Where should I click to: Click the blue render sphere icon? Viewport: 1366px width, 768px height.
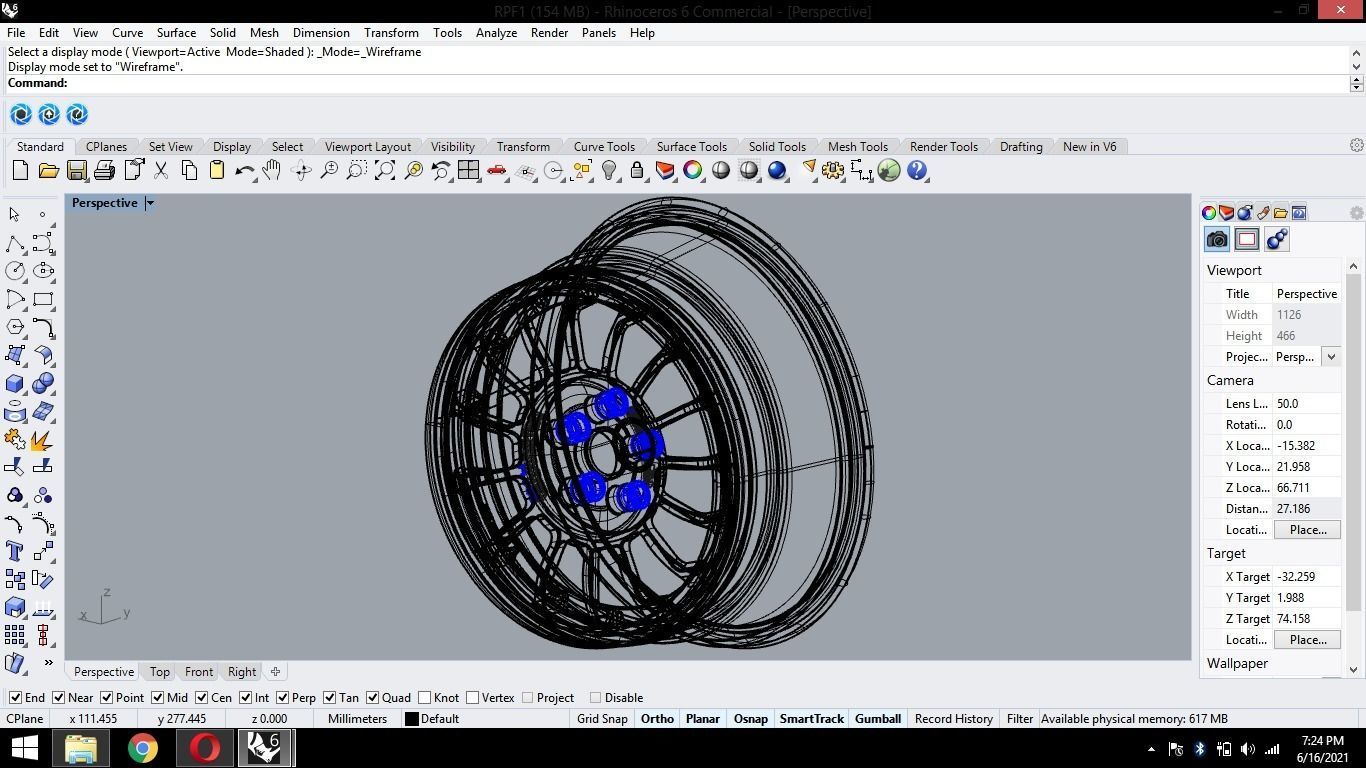[777, 171]
